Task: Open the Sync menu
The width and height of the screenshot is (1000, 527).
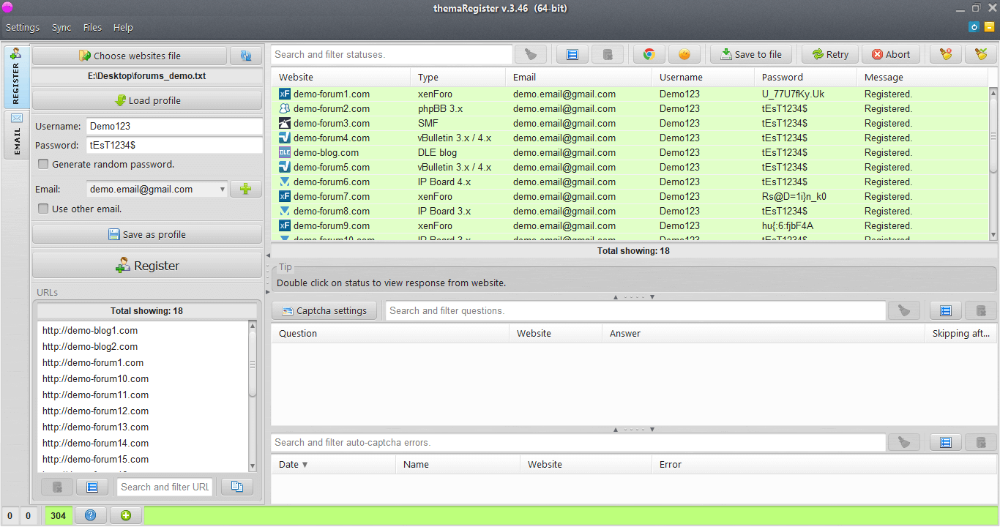Action: click(61, 27)
